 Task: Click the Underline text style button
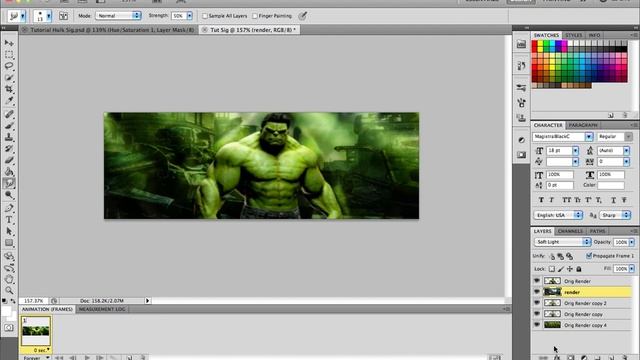pyautogui.click(x=613, y=200)
